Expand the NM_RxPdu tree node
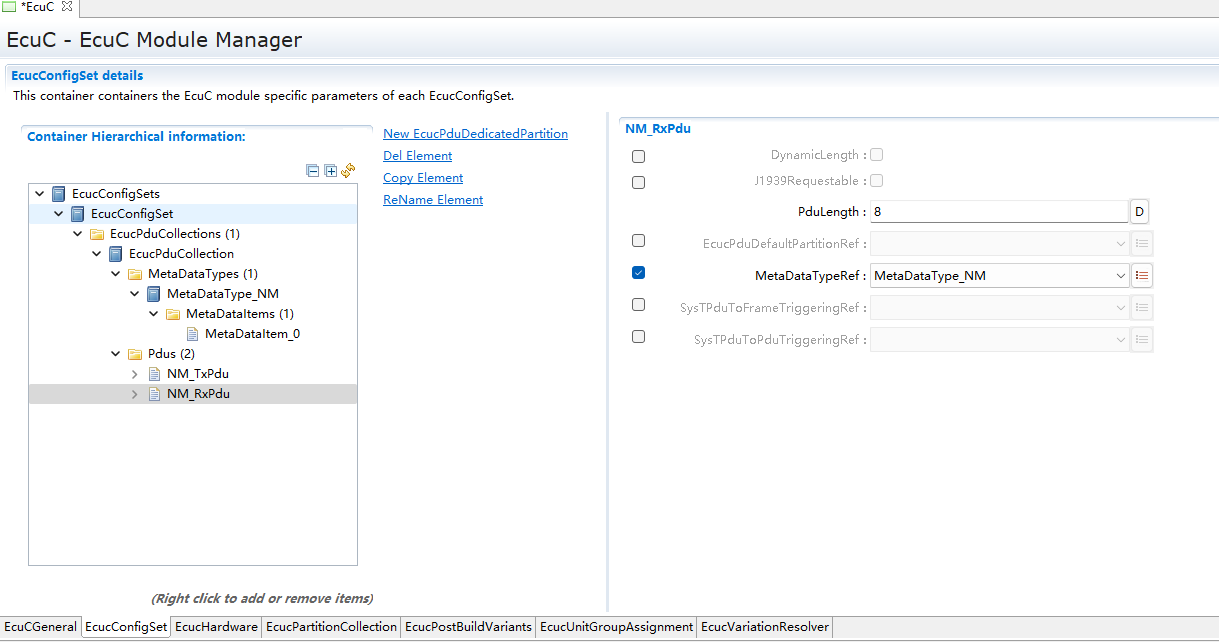 [135, 394]
